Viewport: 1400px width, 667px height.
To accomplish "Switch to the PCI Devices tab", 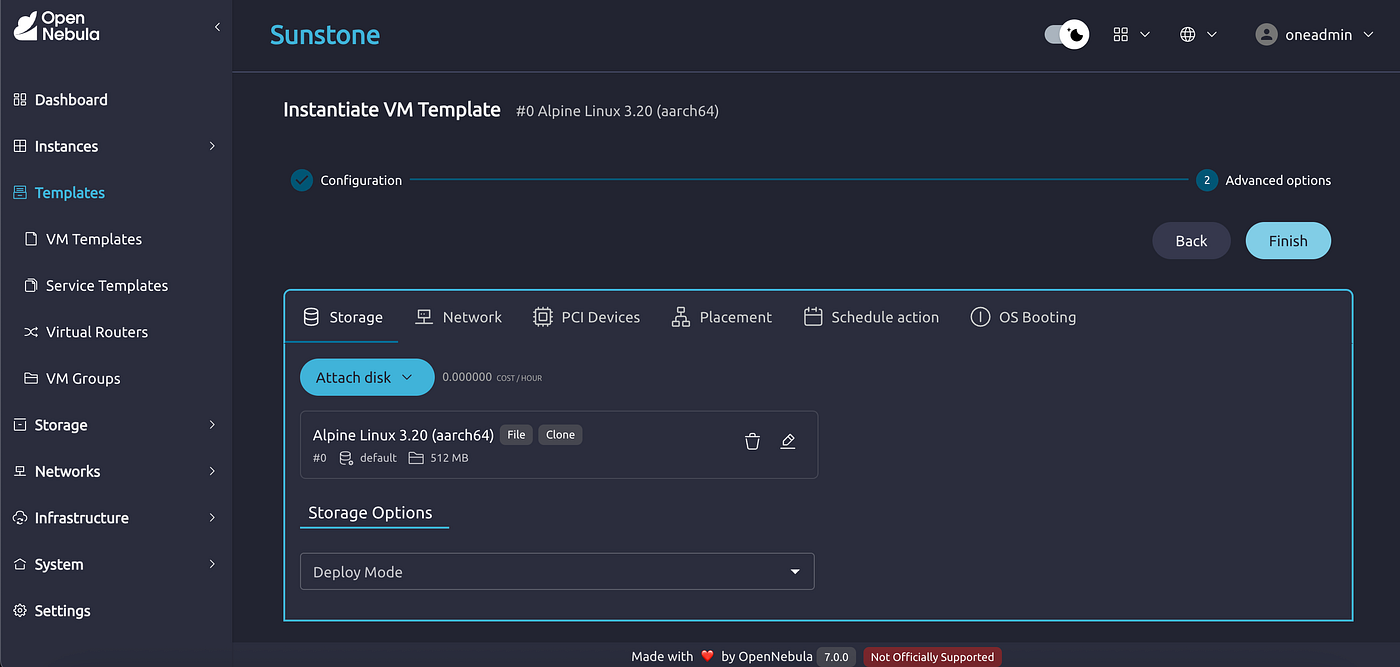I will click(x=587, y=317).
